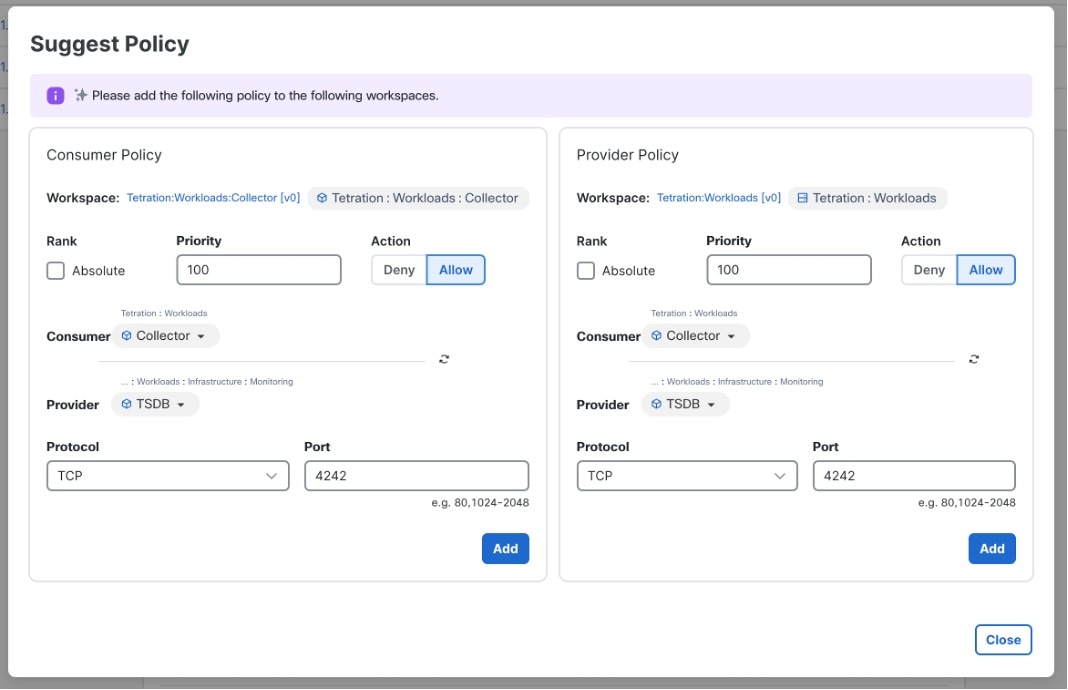Open Tetration:Workloads [v0] workspace link

coord(718,198)
